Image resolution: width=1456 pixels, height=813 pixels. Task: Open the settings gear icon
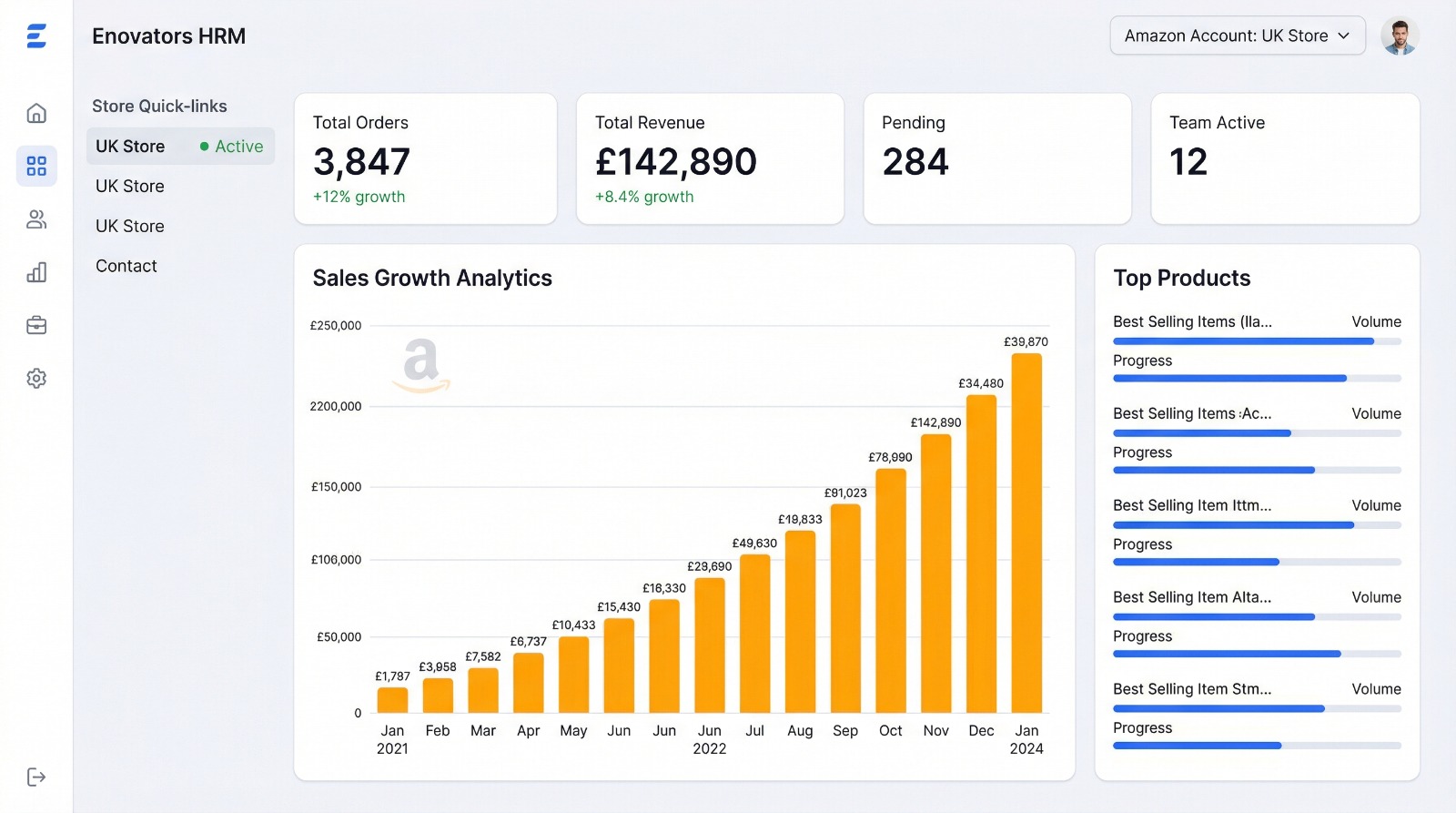pos(36,378)
